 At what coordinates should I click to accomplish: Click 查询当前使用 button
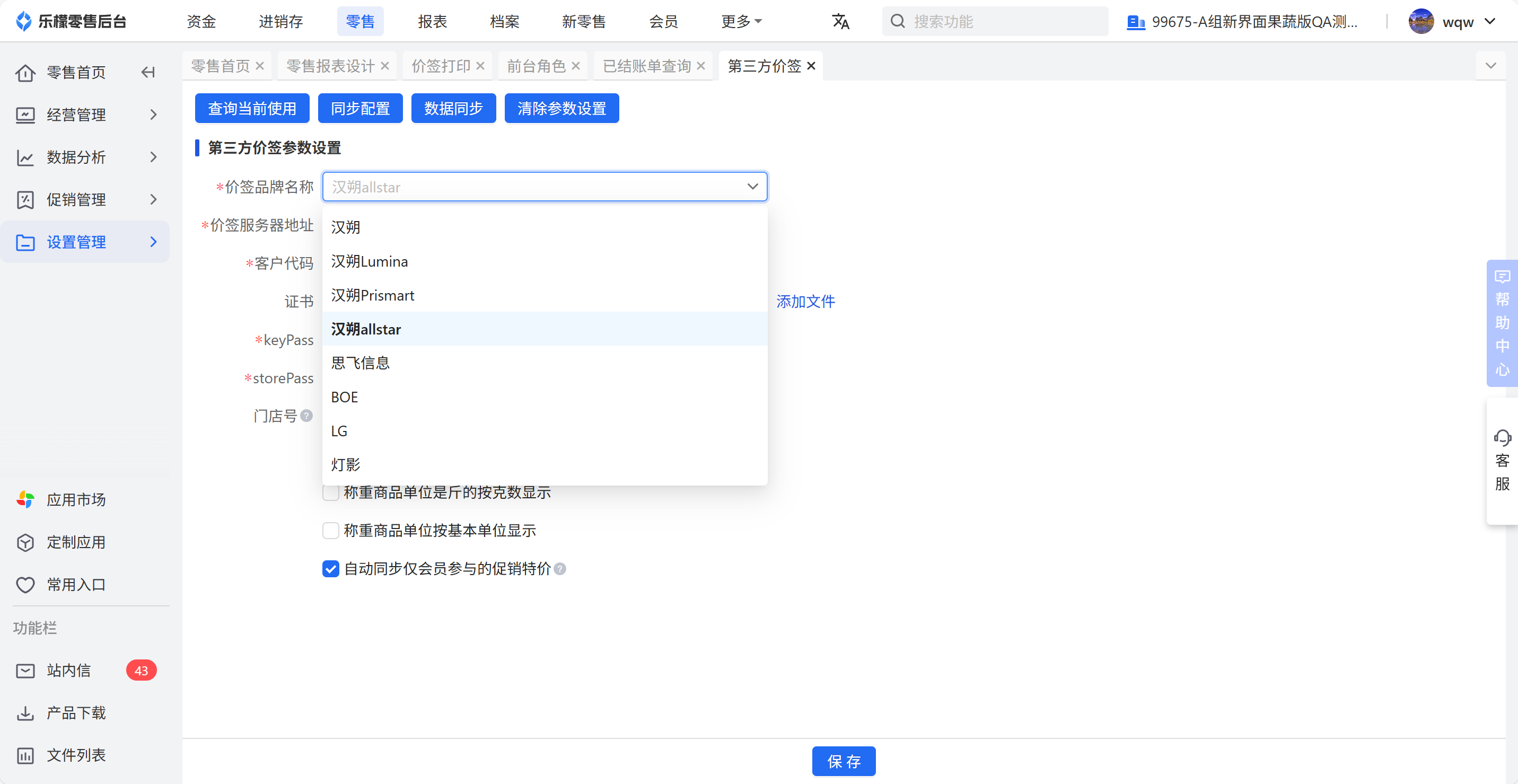coord(252,108)
